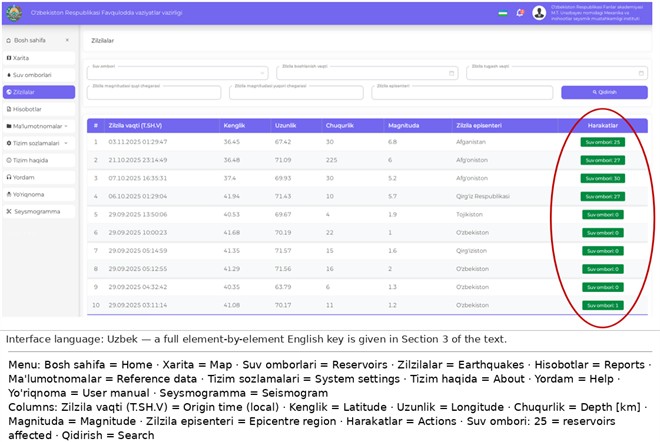
Task: Expand the Tizim sozlamalari submenu
Action: pos(39,143)
